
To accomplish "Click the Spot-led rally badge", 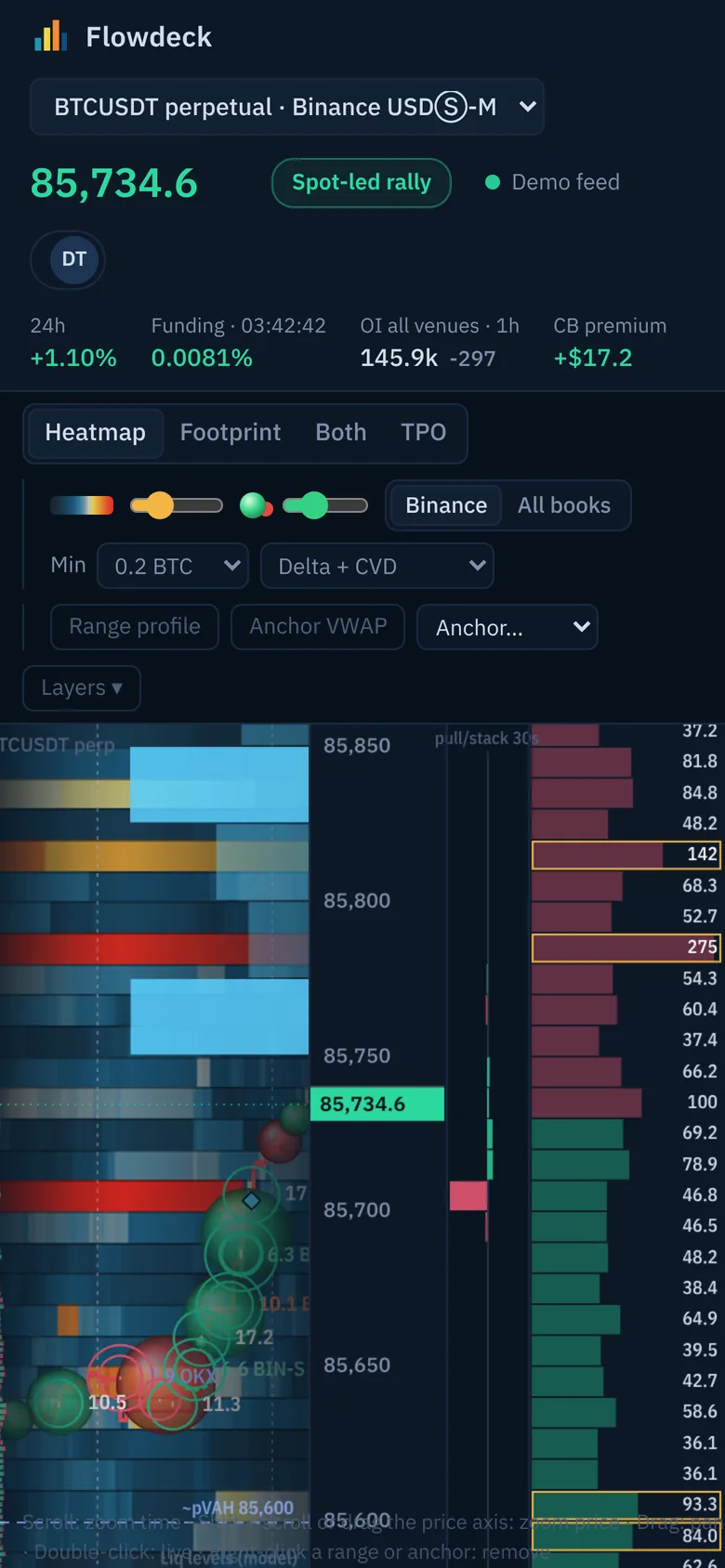I will pos(362,183).
